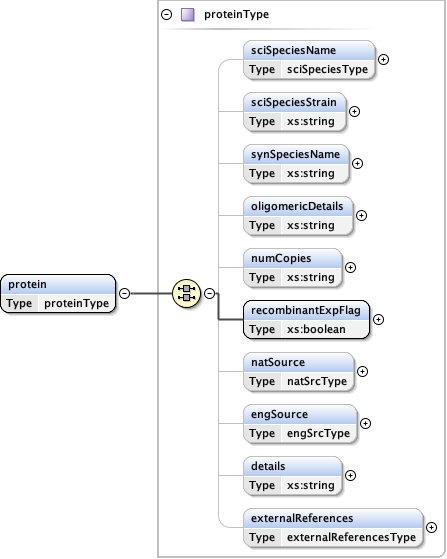Expand the sciSpeciesStrain plus icon
Screen dimensions: 447x559
(x=354, y=112)
